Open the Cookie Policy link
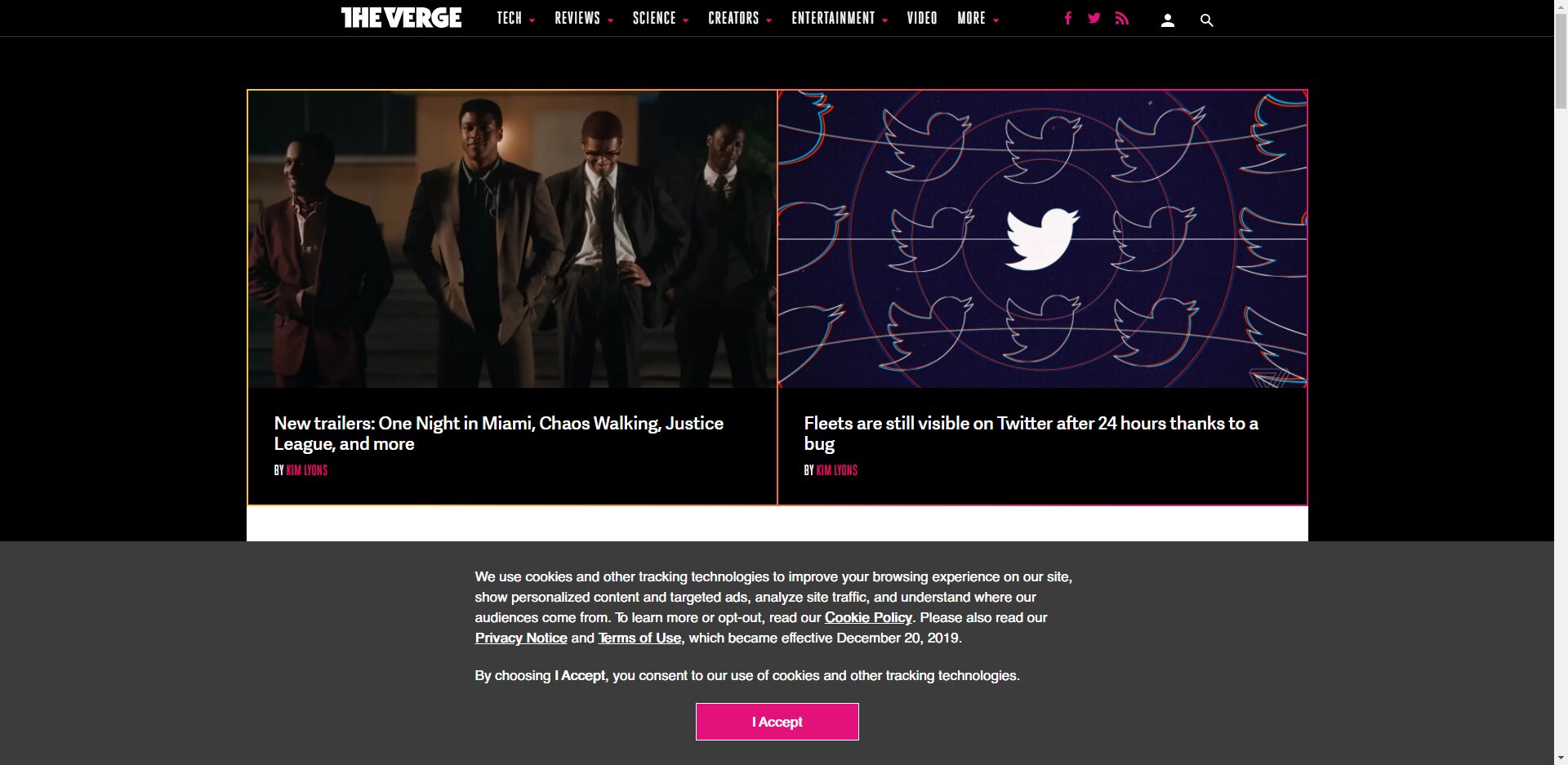Screen dimensions: 1568x765 point(868,617)
